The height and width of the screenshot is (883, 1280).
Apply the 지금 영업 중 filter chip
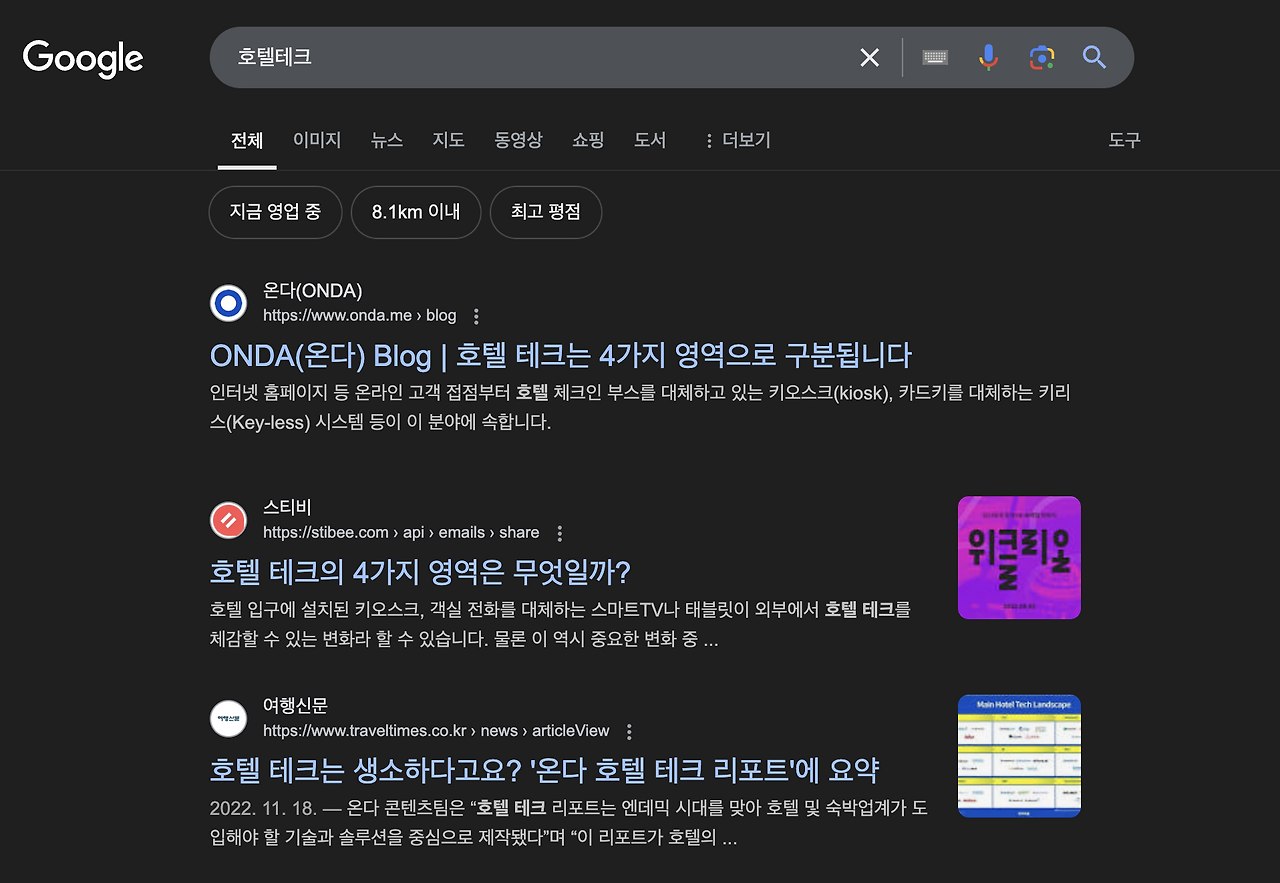275,212
